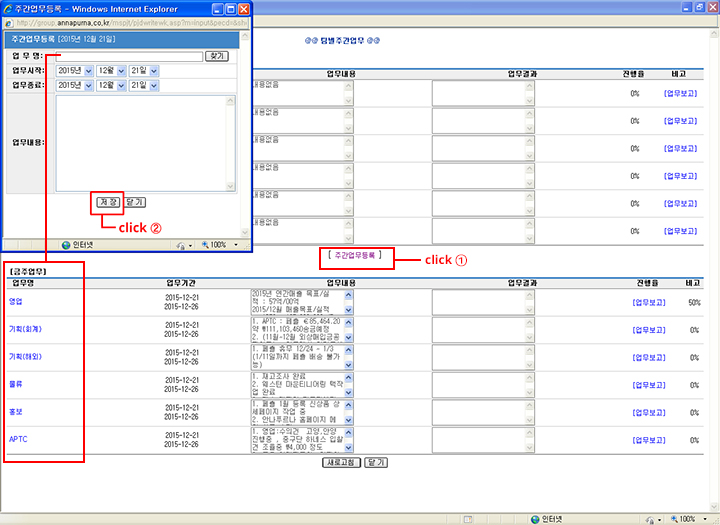720x525 pixels.
Task: Click the protected mode icon in popup status bar
Action: (x=181, y=244)
